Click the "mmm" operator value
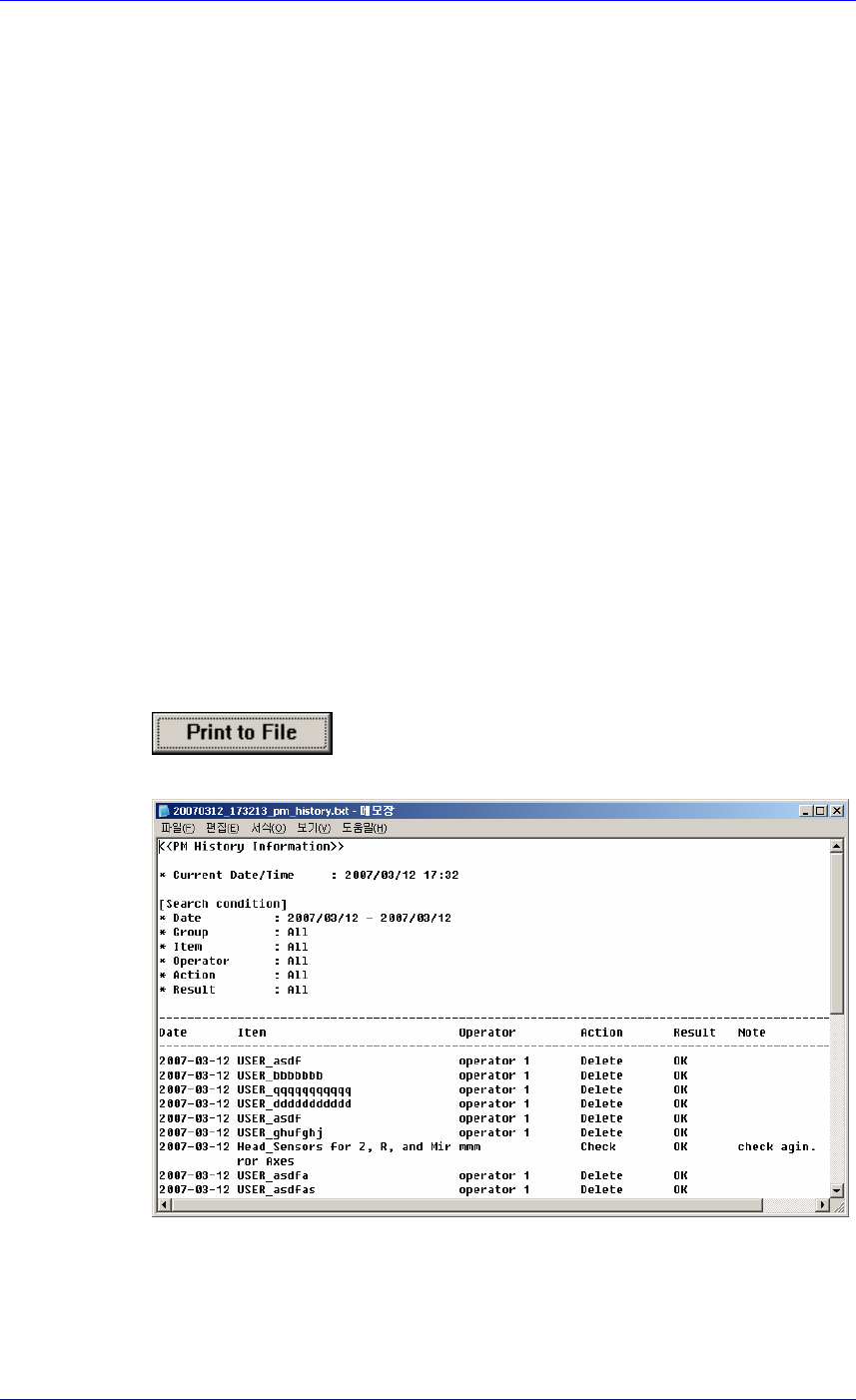Viewport: 856px width, 1400px height. coord(469,1146)
